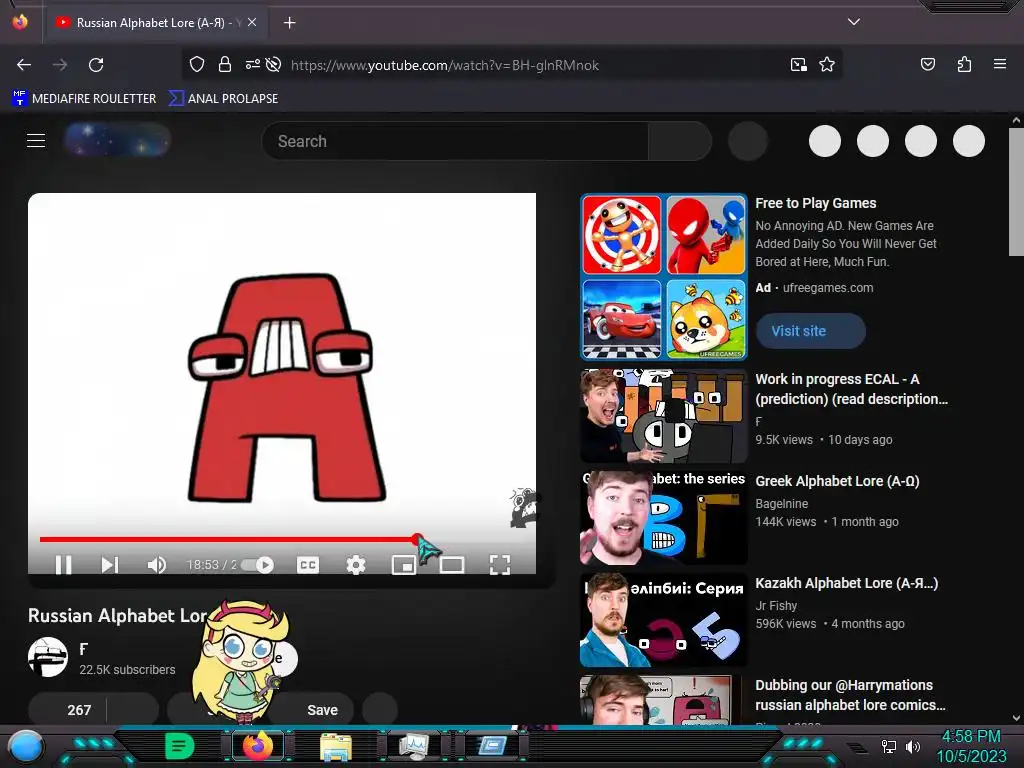This screenshot has width=1024, height=768.
Task: Like the video showing 267
Action: click(67, 710)
